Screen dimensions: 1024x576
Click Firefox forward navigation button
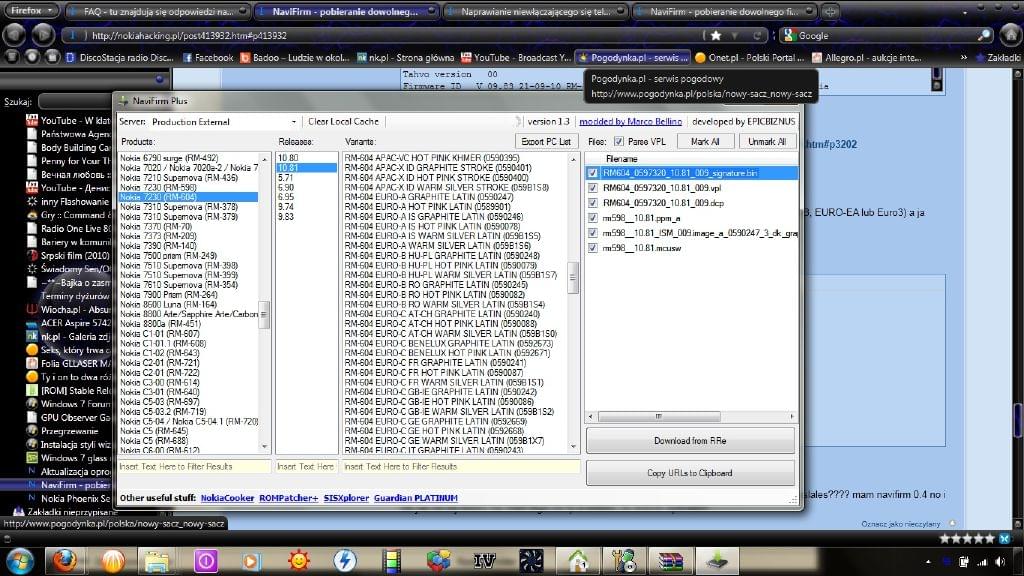(x=43, y=35)
